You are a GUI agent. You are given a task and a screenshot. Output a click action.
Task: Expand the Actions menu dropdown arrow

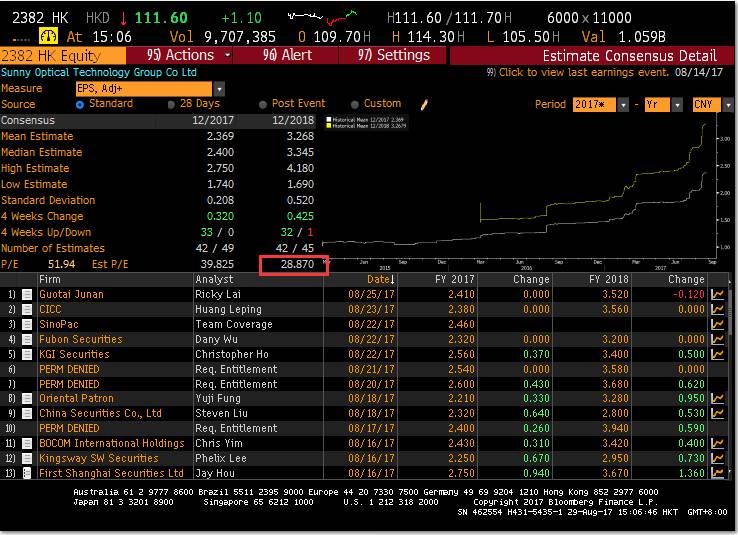[x=227, y=55]
